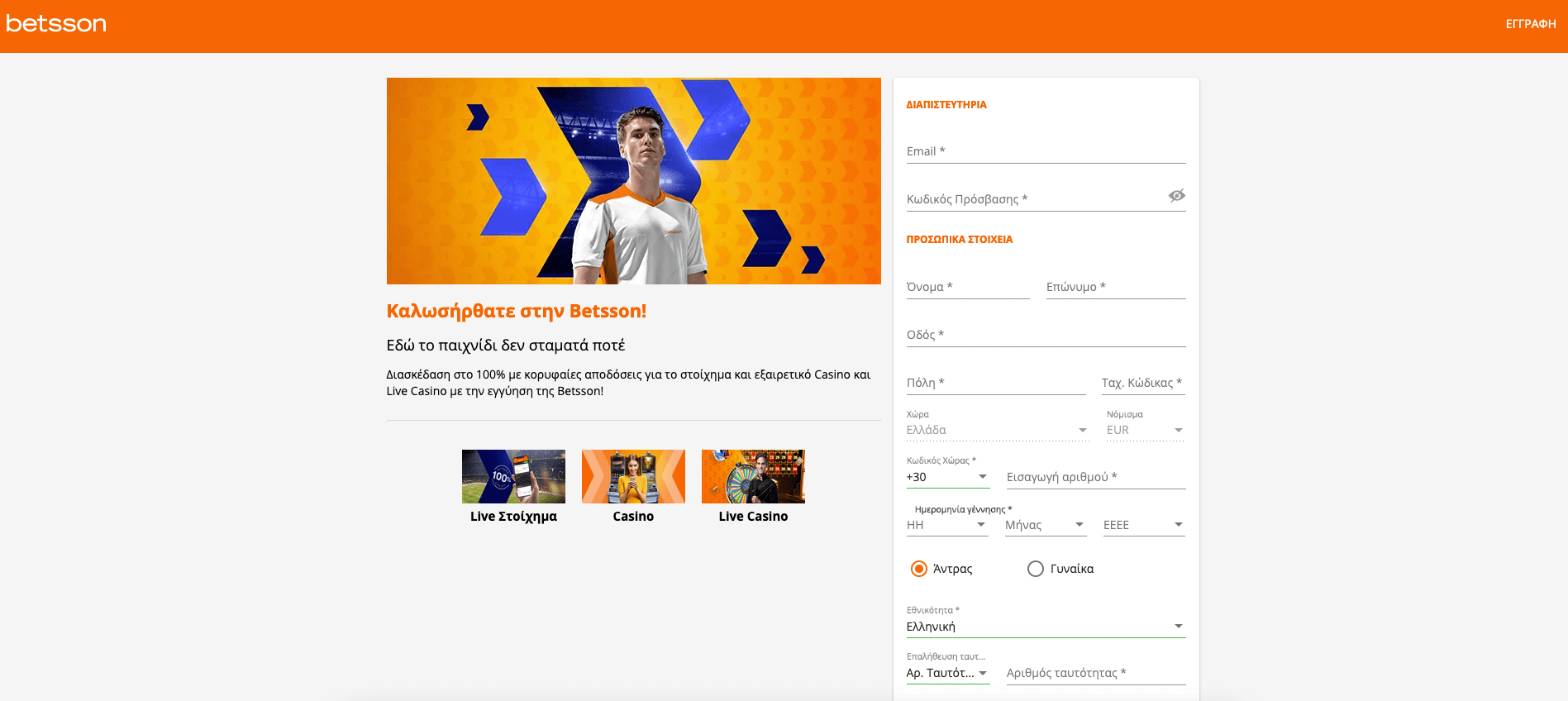Open the Νόμισμα currency dropdown showing EUR

pyautogui.click(x=1146, y=430)
